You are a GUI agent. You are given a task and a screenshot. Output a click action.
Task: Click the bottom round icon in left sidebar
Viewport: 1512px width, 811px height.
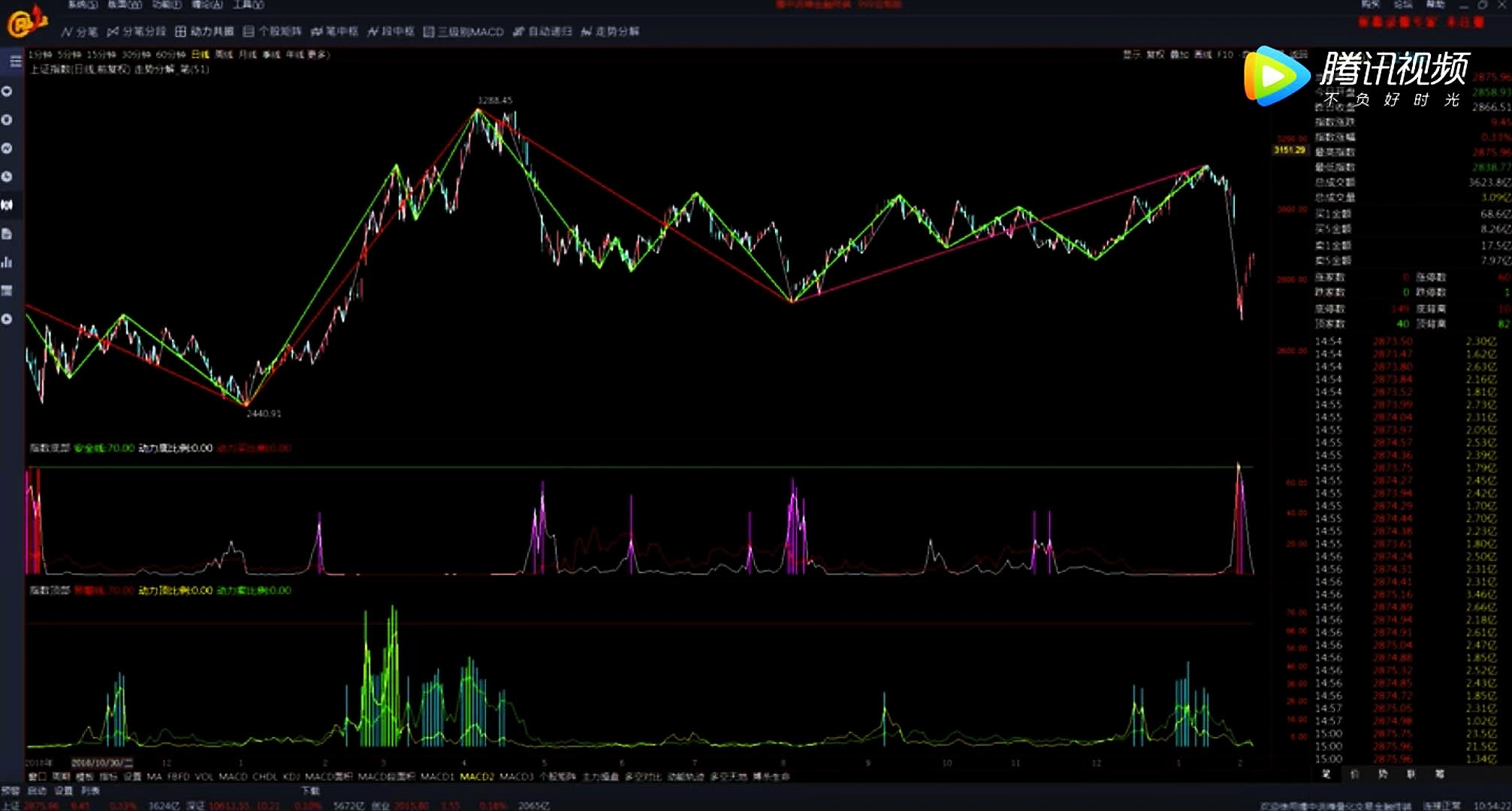[8, 319]
